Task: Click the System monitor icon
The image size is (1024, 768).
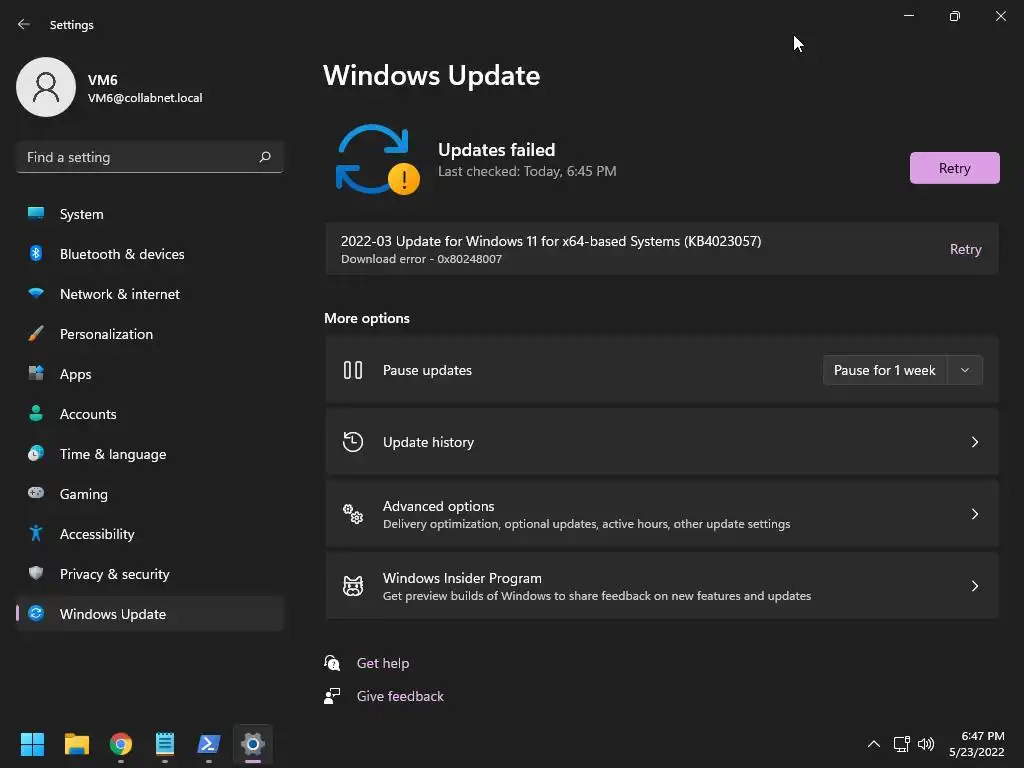Action: 36,213
